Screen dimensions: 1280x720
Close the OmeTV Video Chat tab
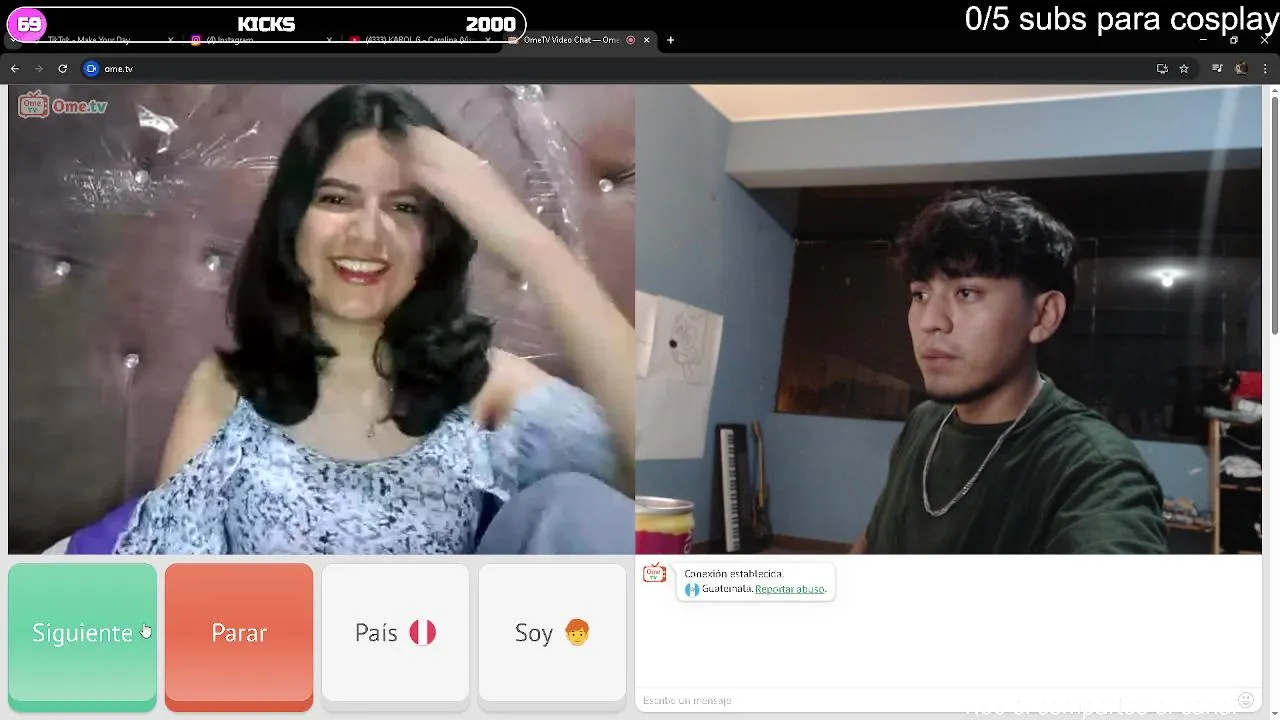coord(647,40)
